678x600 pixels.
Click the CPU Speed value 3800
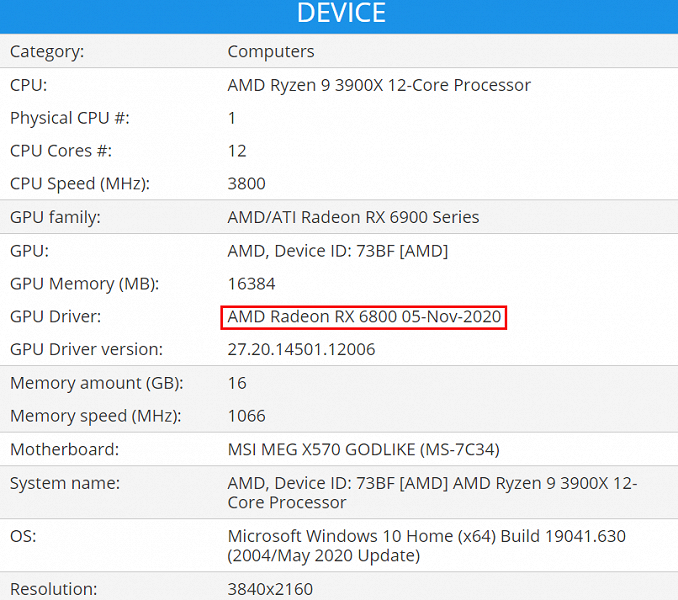coord(246,184)
